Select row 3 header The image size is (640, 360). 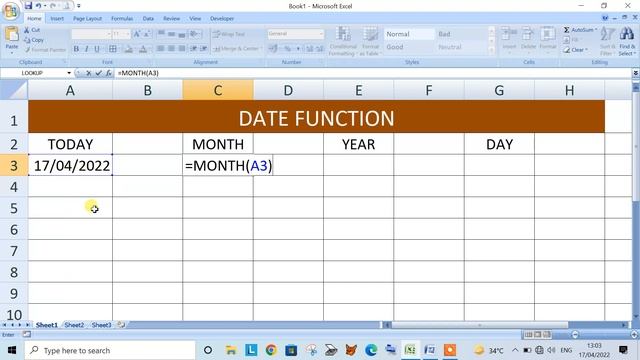pyautogui.click(x=14, y=165)
